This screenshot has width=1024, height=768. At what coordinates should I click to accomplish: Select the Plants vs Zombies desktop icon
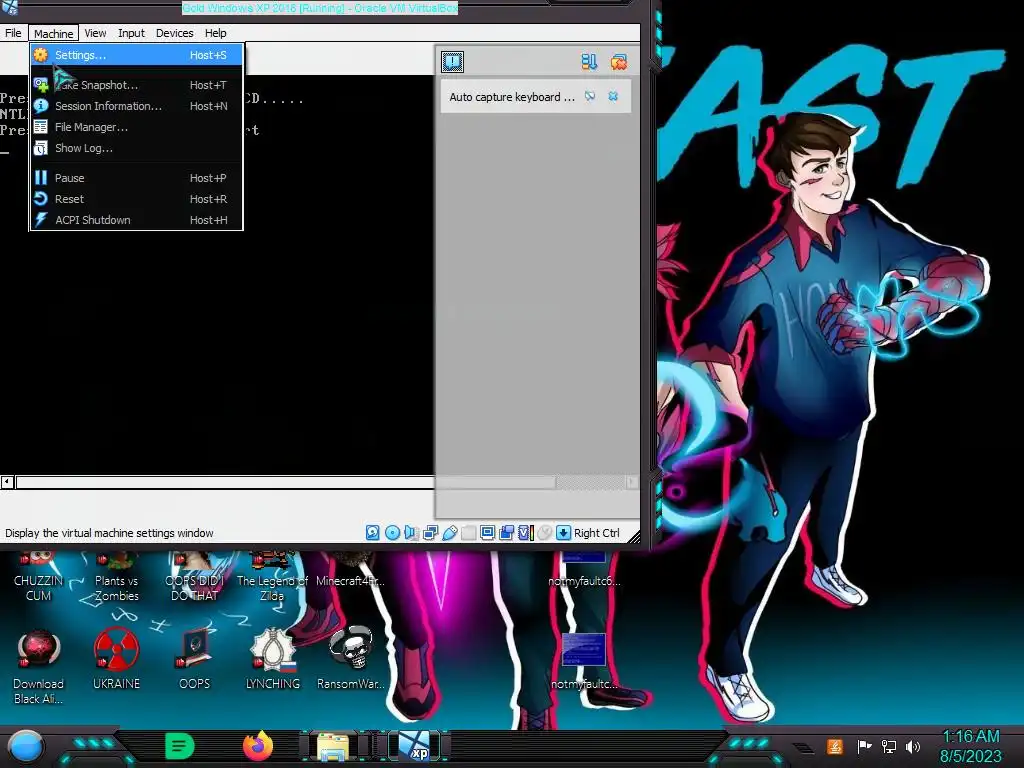tap(116, 578)
